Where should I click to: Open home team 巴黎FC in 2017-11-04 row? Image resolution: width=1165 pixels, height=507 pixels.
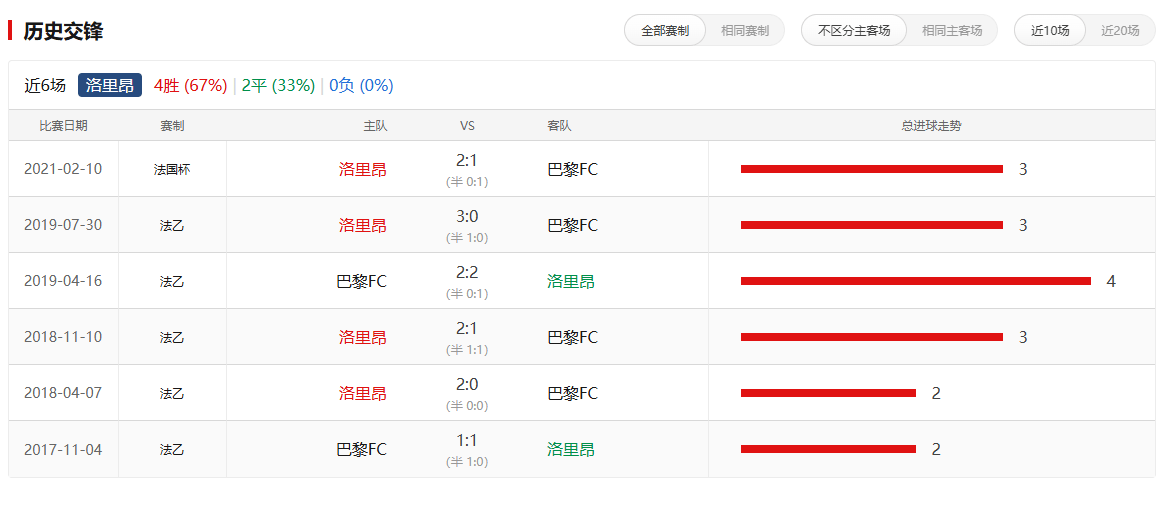pos(362,450)
